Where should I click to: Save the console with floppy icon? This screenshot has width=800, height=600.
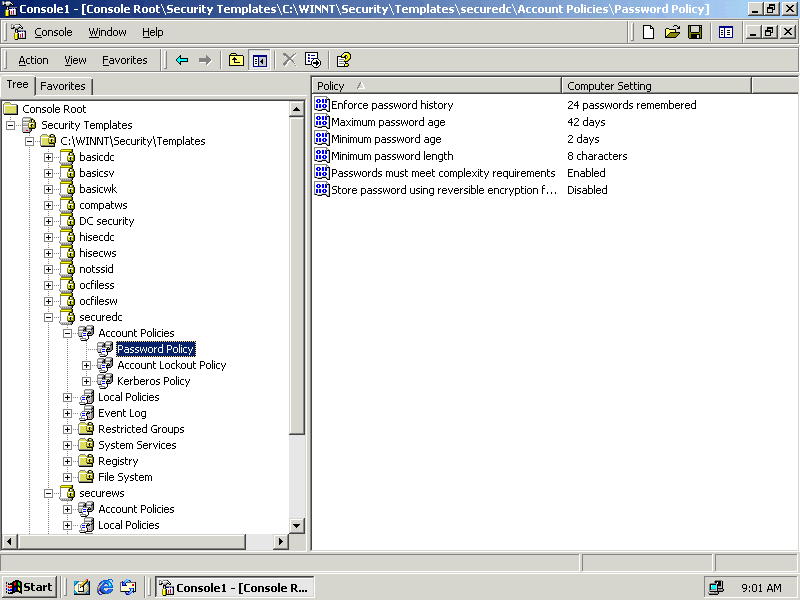point(695,32)
